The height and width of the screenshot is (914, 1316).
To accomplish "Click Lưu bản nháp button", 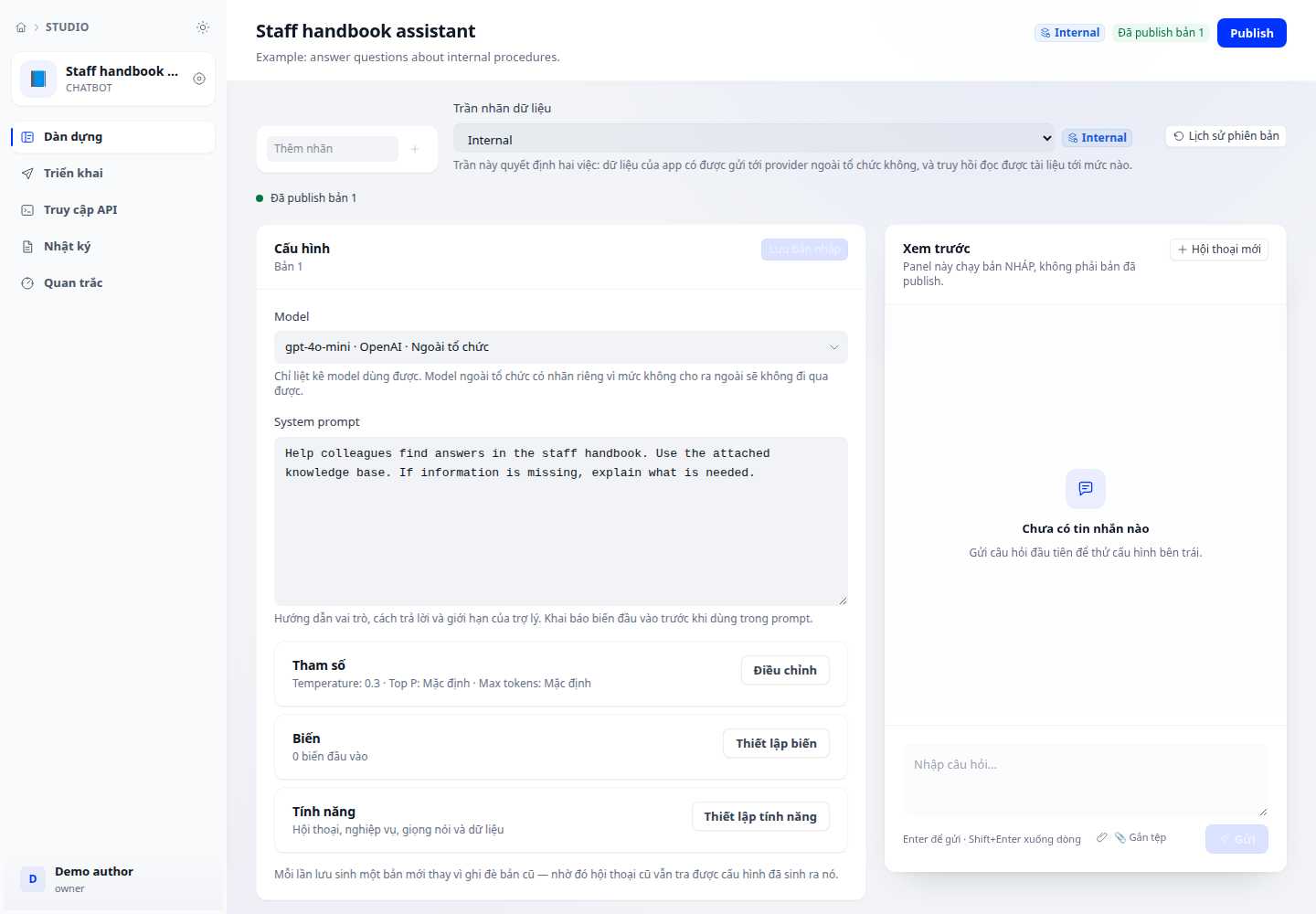I will [x=804, y=250].
